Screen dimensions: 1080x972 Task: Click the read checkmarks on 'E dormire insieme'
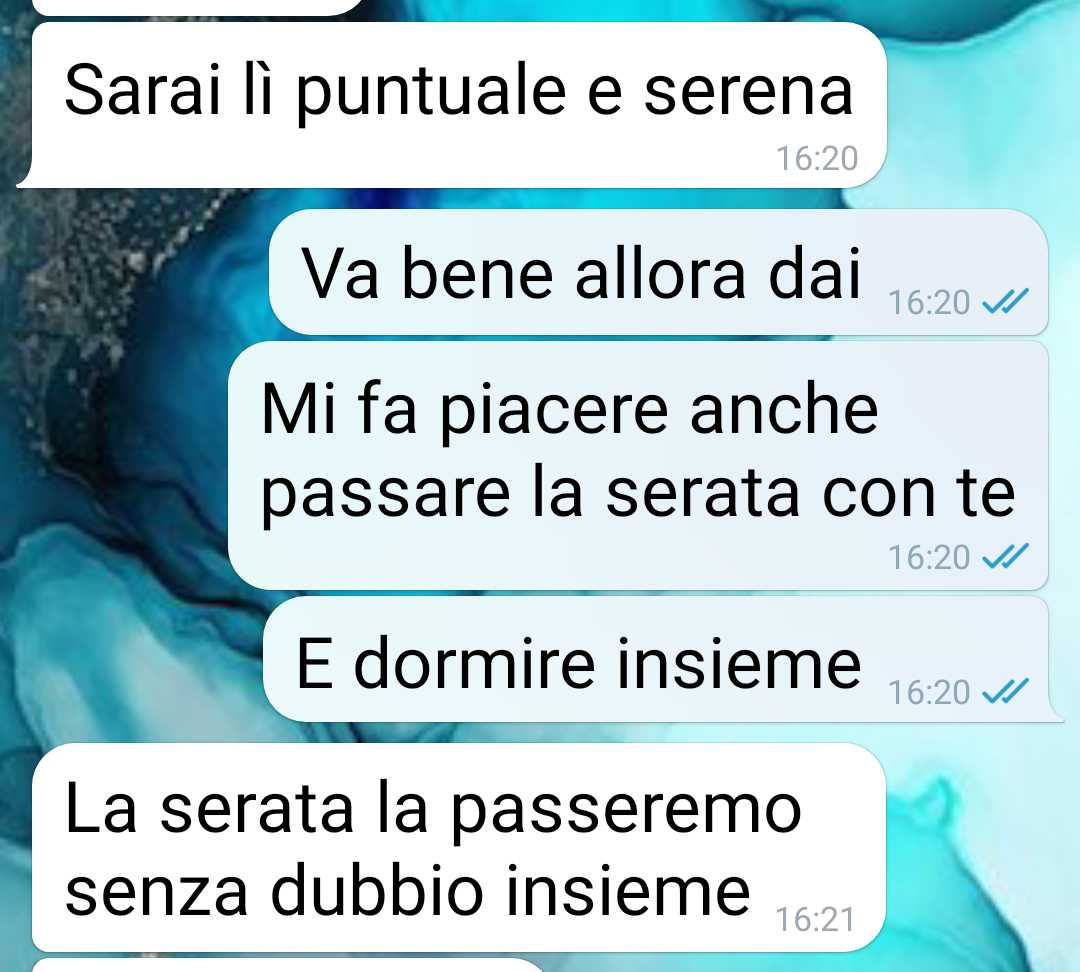coord(1005,691)
